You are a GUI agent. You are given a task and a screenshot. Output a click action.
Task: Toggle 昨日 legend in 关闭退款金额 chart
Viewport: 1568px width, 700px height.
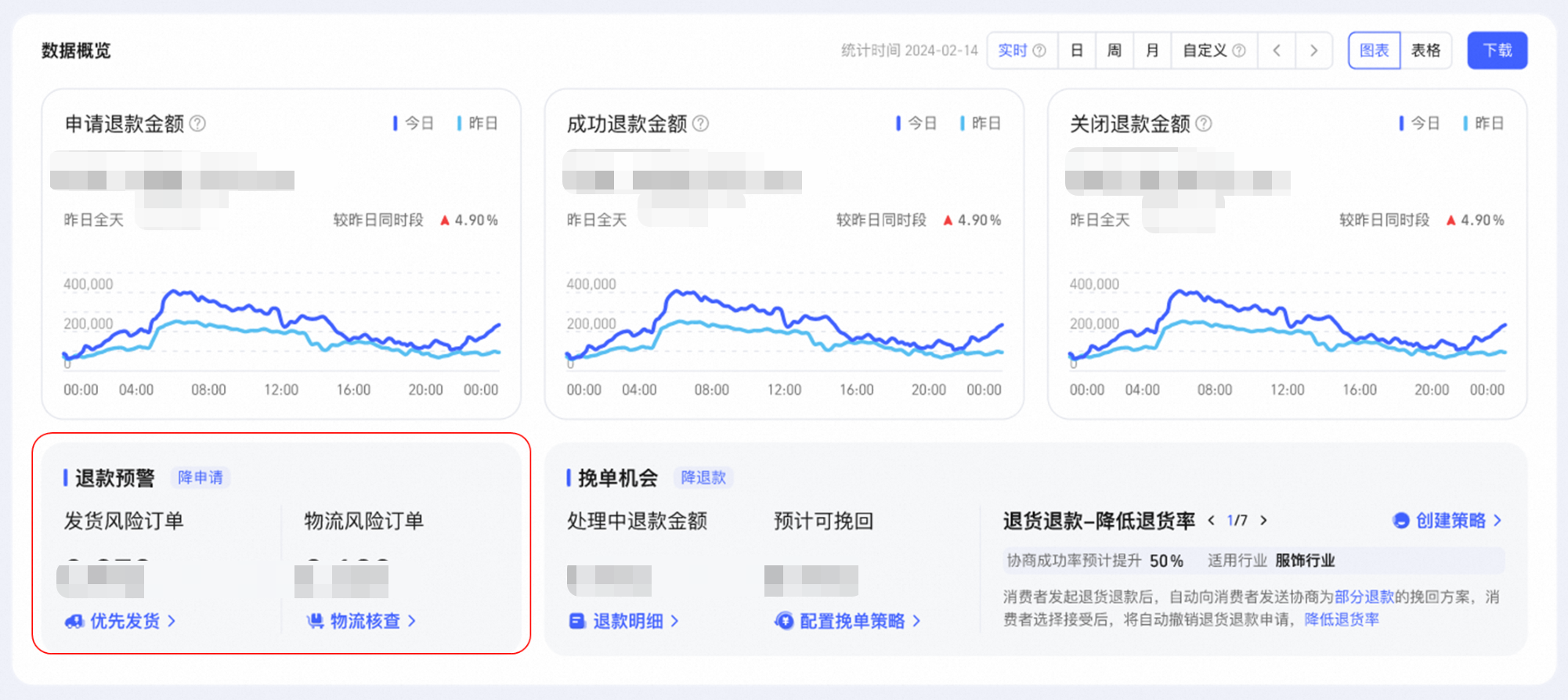[x=1484, y=123]
